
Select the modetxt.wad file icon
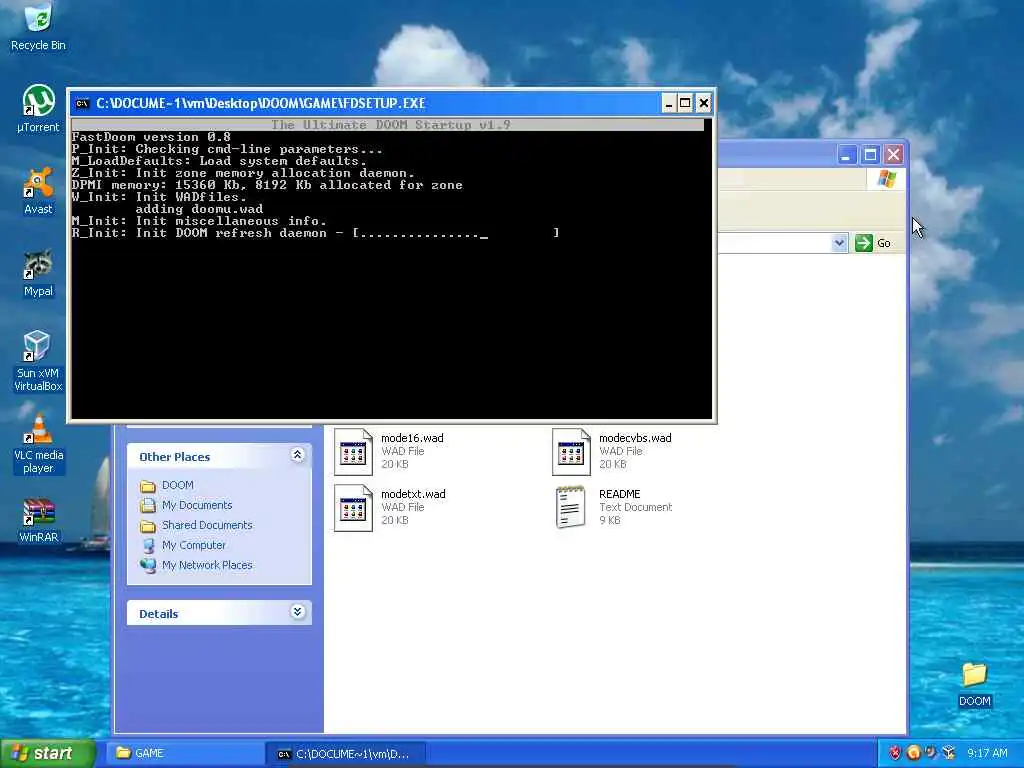click(353, 507)
